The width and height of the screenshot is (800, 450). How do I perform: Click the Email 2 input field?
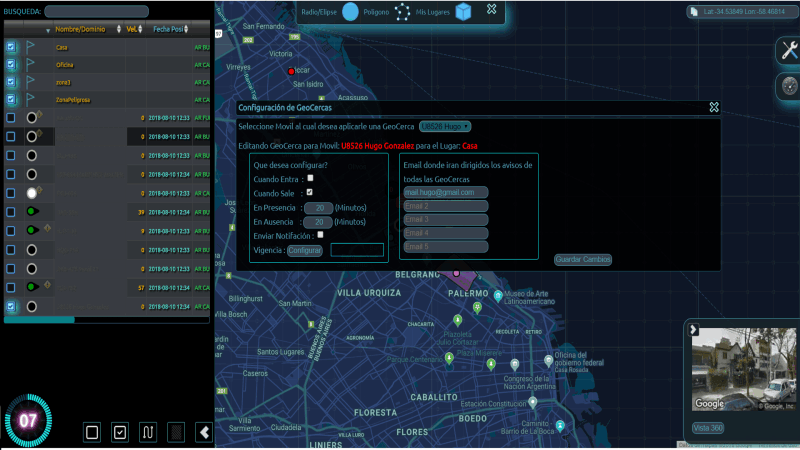pyautogui.click(x=445, y=206)
